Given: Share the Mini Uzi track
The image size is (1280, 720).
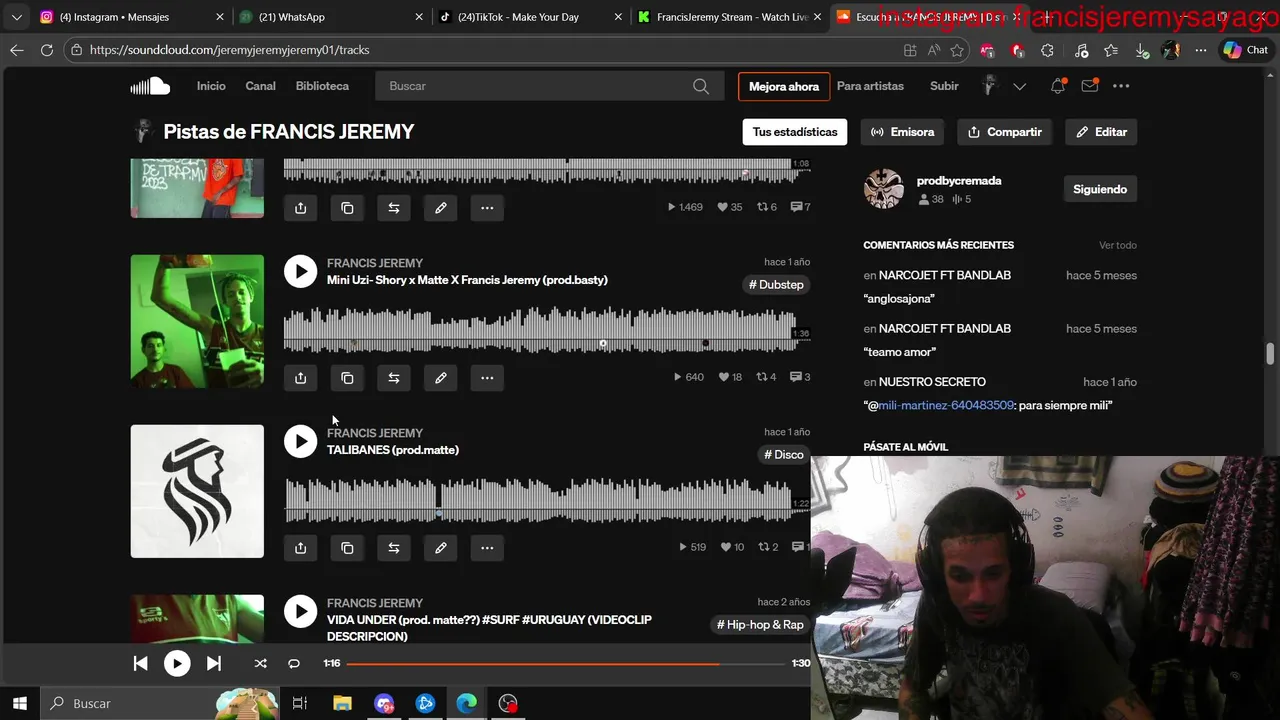Looking at the screenshot, I should [x=301, y=378].
